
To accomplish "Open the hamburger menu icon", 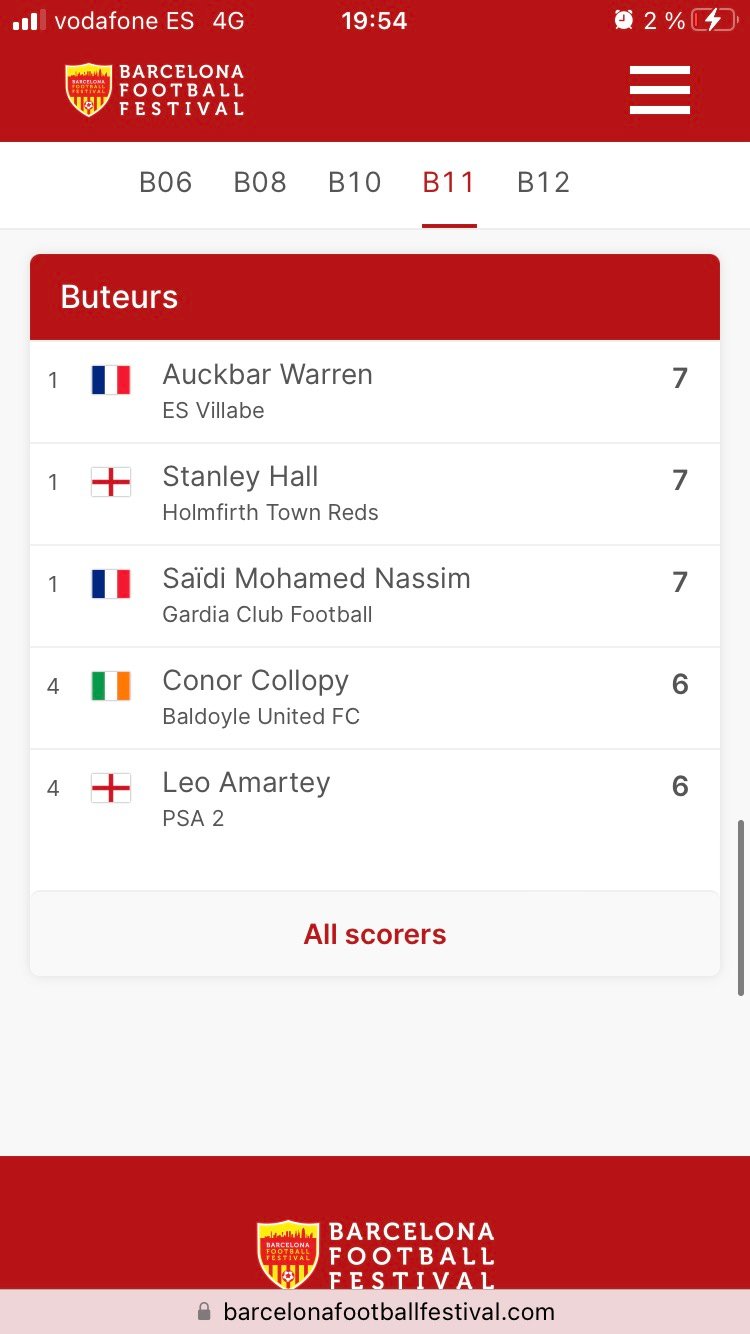I will (660, 90).
